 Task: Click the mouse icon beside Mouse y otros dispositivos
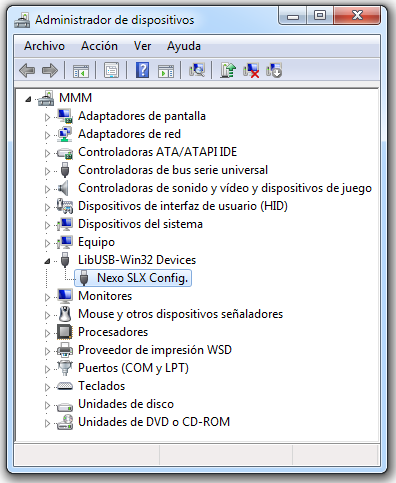(65, 314)
